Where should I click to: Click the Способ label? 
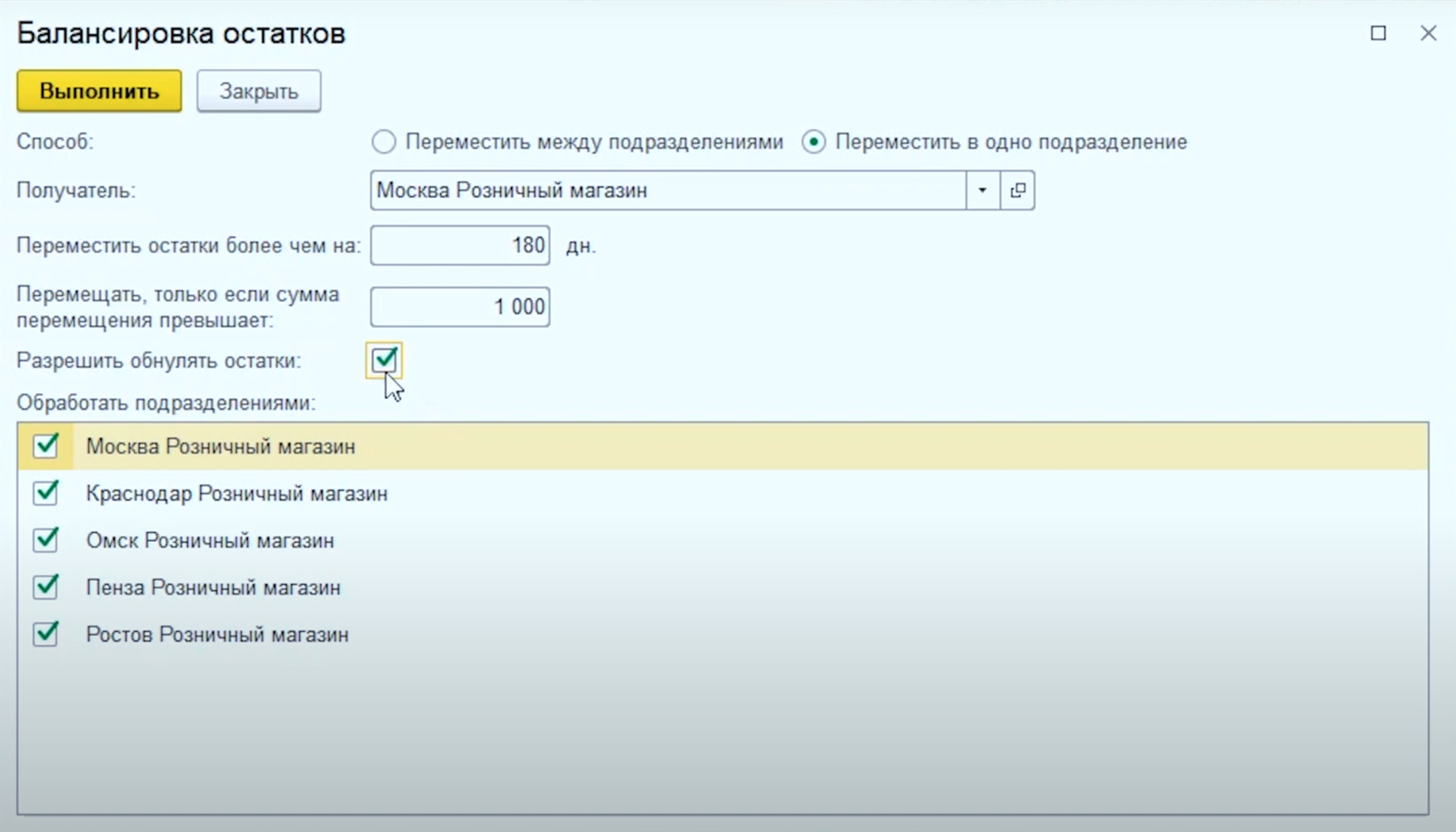(x=55, y=141)
